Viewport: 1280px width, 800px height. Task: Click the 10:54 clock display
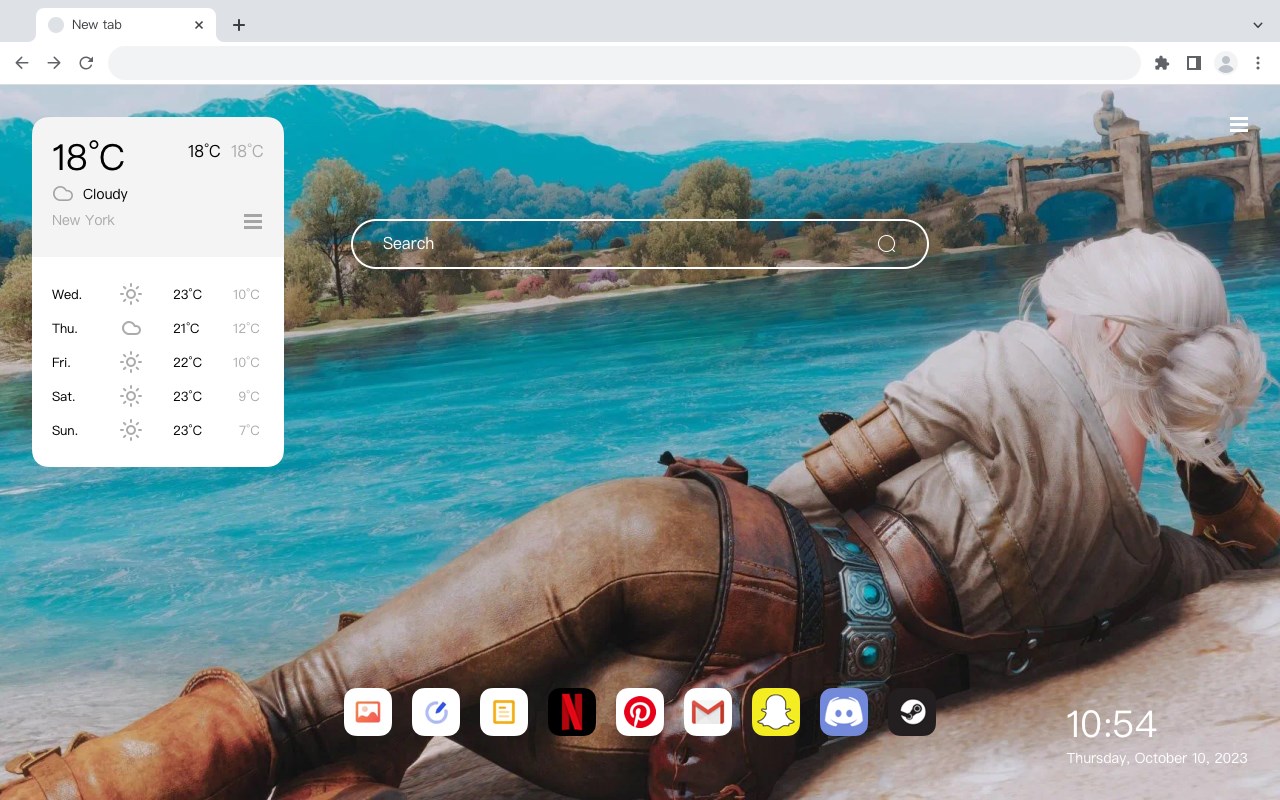coord(1111,724)
